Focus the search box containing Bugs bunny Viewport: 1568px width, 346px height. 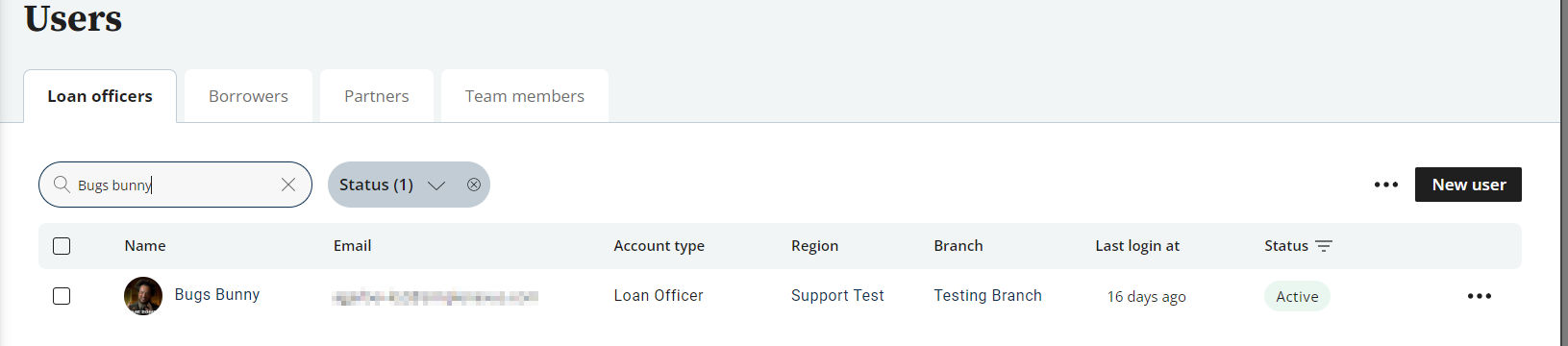point(175,185)
